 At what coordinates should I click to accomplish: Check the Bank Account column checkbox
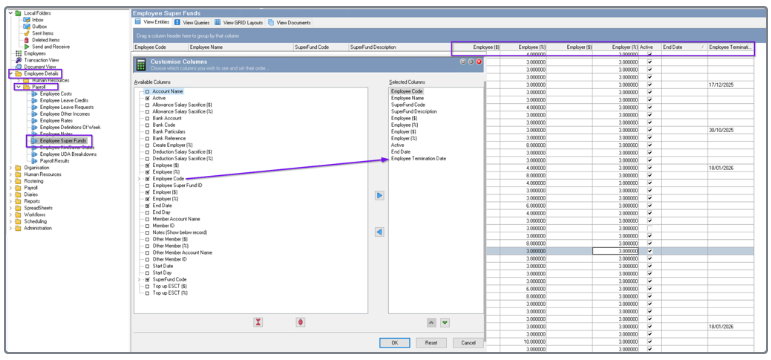[x=147, y=119]
